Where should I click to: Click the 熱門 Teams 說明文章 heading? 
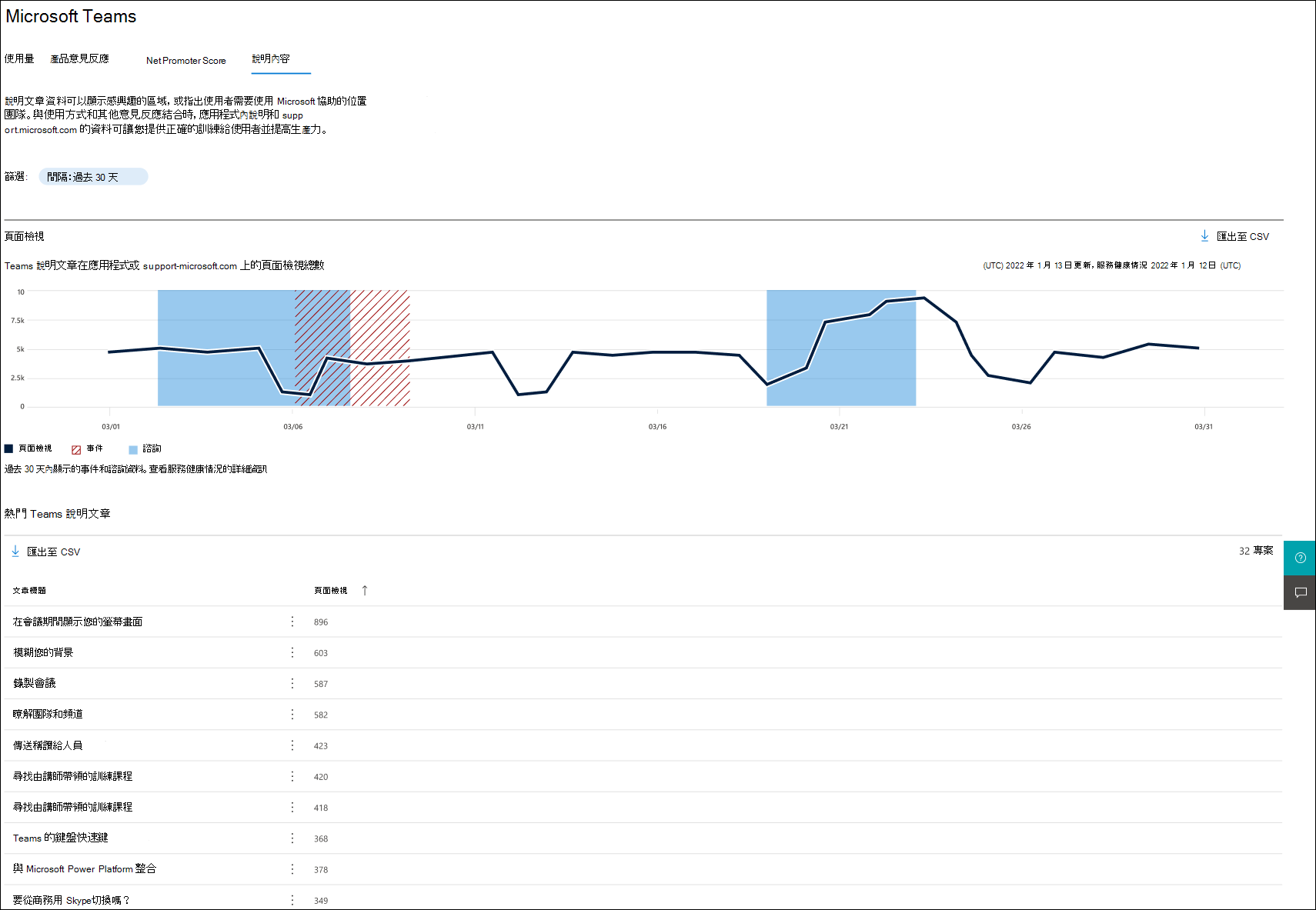(x=58, y=514)
